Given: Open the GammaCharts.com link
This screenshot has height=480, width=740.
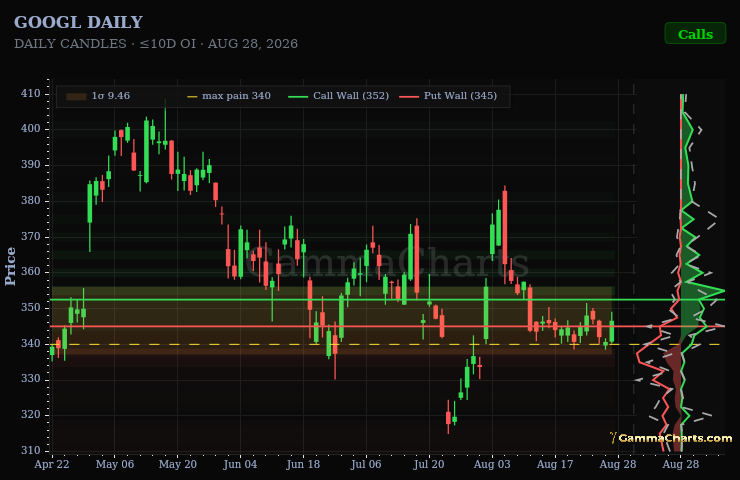Looking at the screenshot, I should [671, 438].
